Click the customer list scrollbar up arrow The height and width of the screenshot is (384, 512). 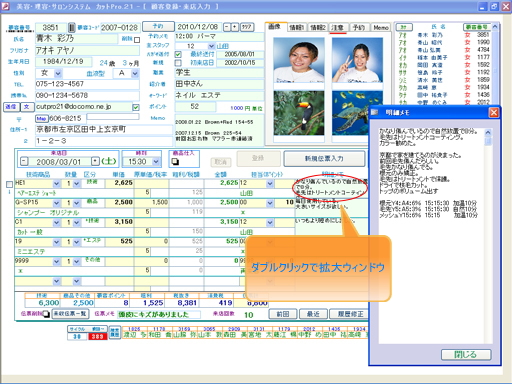click(x=495, y=26)
